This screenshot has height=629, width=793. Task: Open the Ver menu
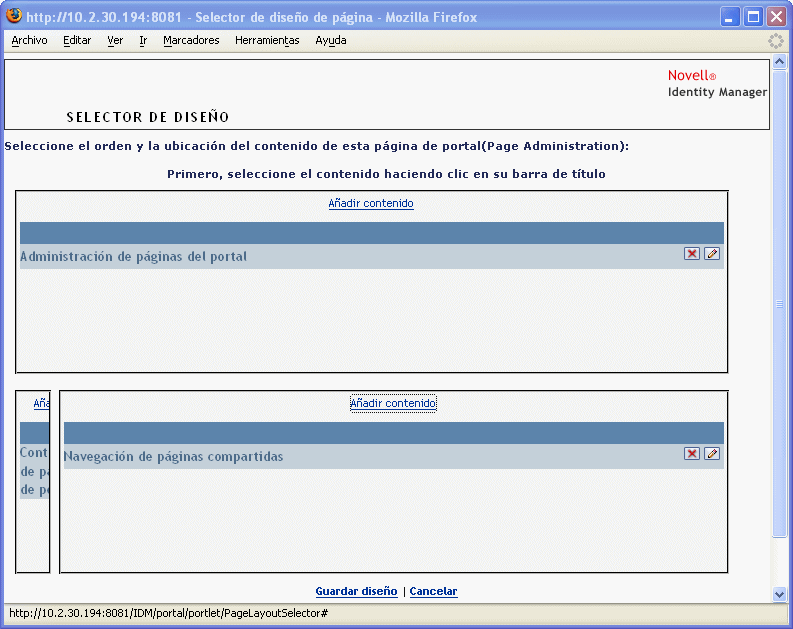[115, 40]
